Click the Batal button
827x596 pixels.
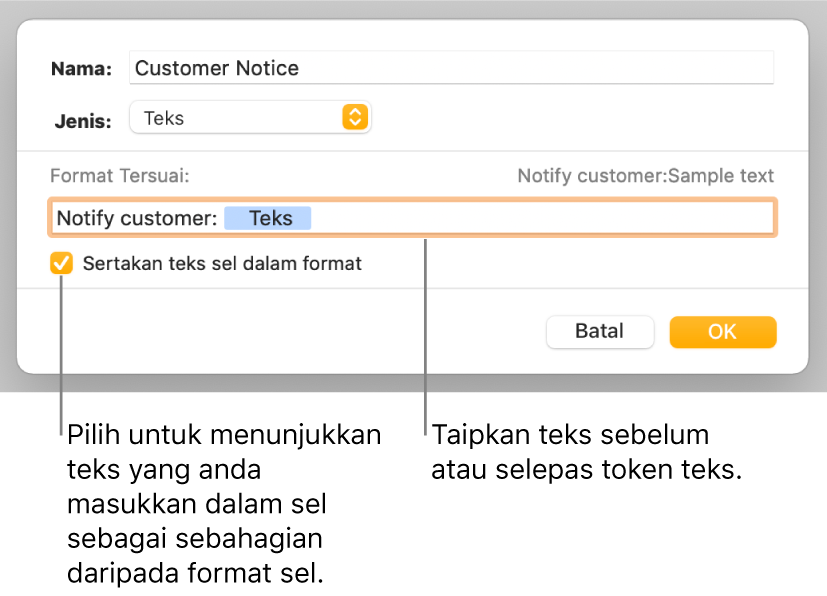(x=599, y=332)
